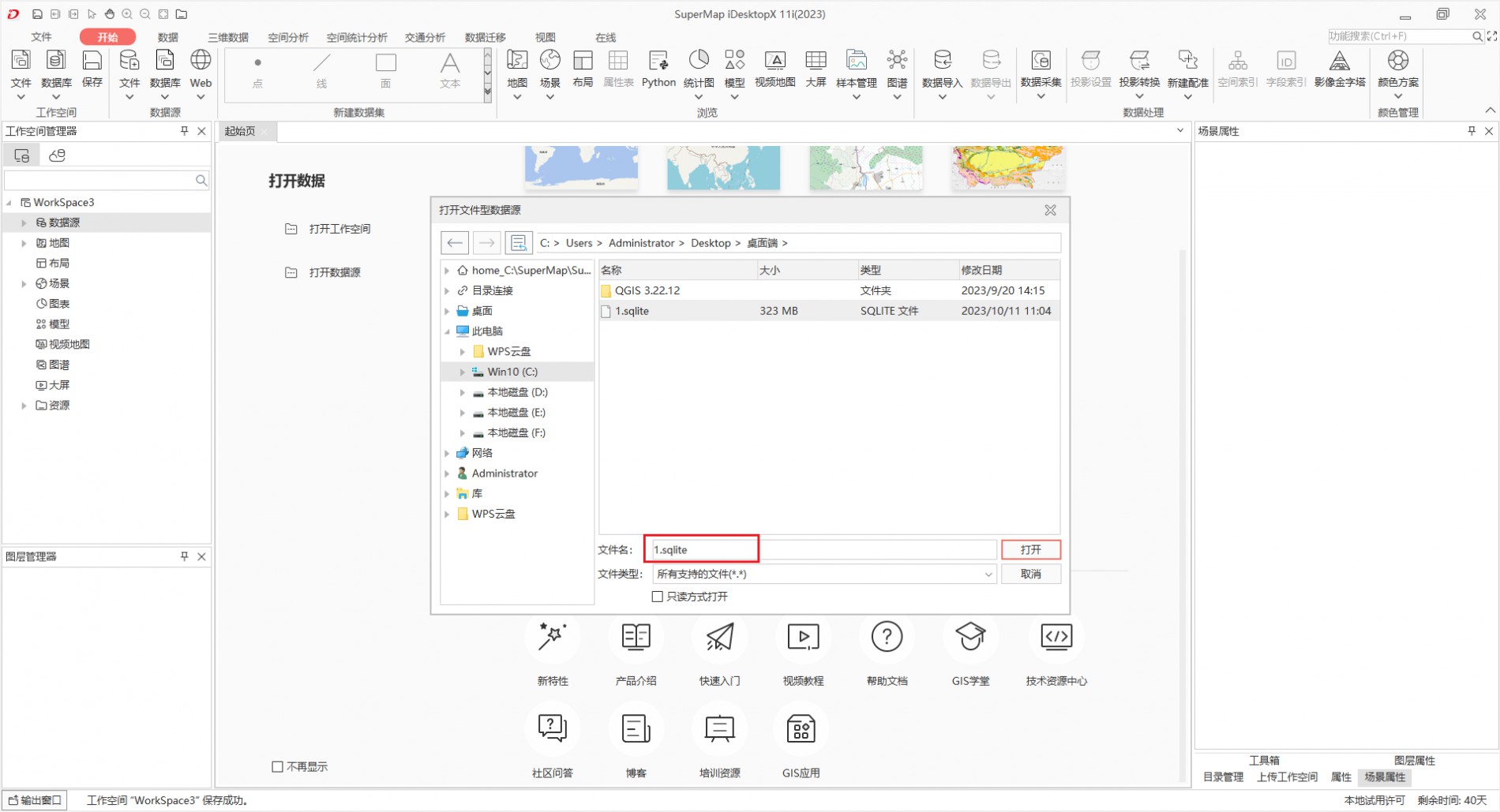
Task: Switch to the 在线 ribbon tab
Action: point(606,37)
